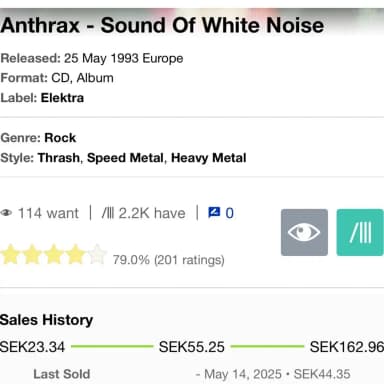Screen dimensions: 384x384
Task: Rate album with the first star
Action: (x=10, y=255)
